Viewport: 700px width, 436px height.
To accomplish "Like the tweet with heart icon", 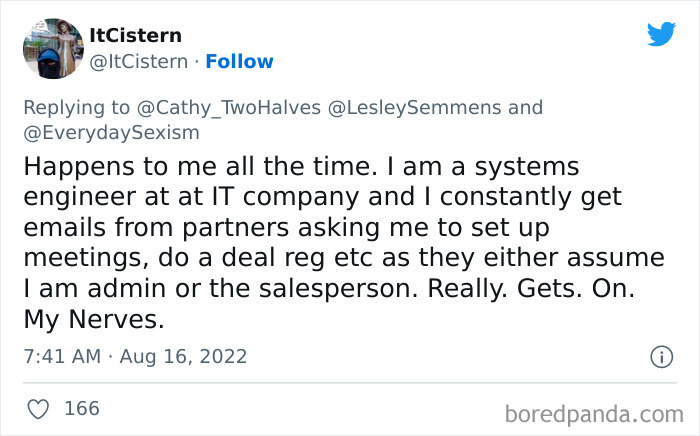I will coord(38,409).
